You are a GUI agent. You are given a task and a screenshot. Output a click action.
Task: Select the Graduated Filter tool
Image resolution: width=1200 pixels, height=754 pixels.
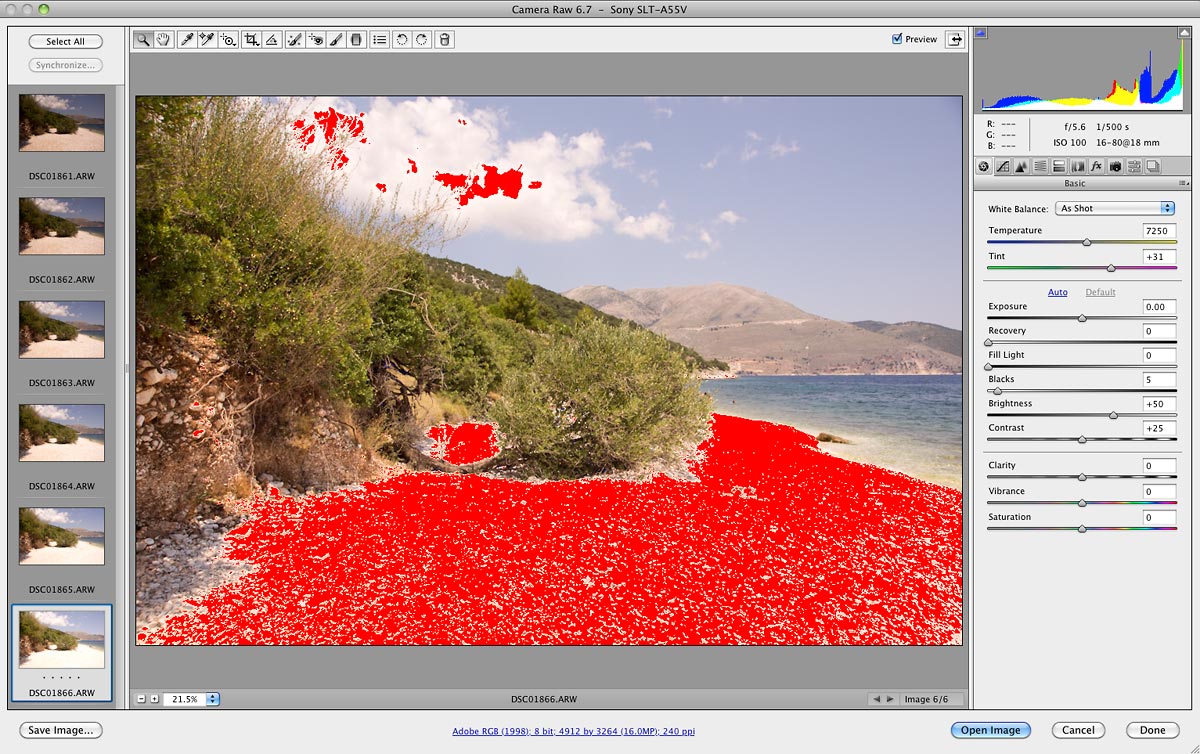click(356, 40)
